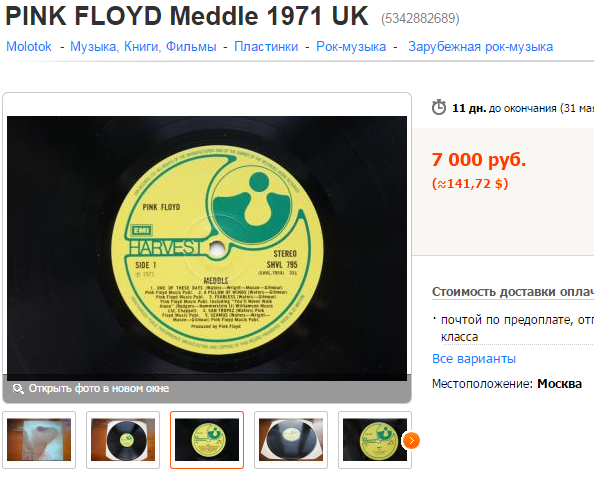This screenshot has width=594, height=479.
Task: Open Зарубежная рок-музыка category link
Action: click(480, 47)
